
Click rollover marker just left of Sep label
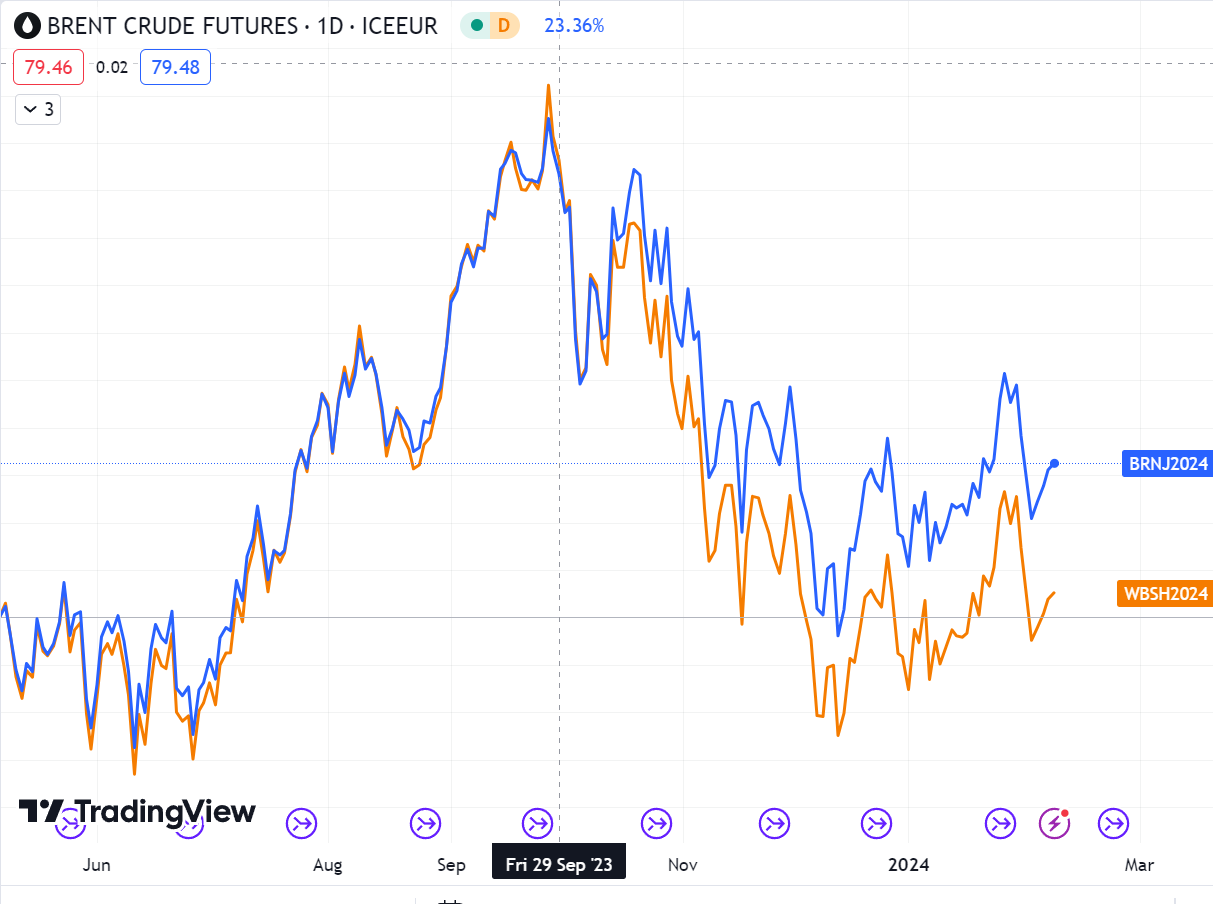[x=424, y=823]
